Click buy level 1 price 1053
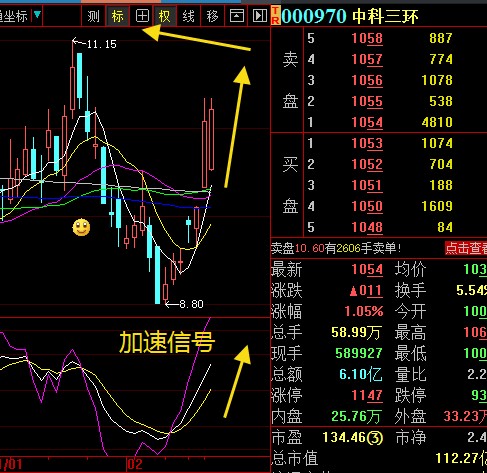The image size is (487, 473). point(367,143)
